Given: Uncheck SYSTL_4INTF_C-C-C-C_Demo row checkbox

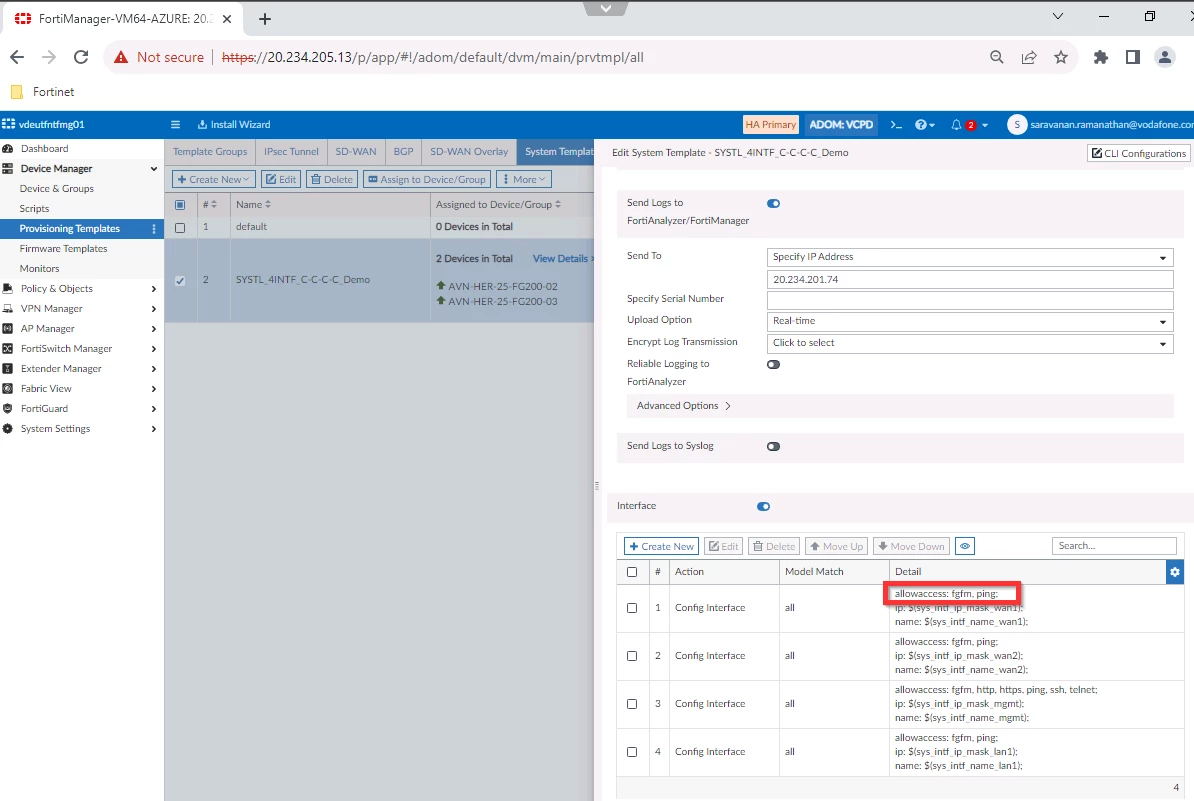Looking at the screenshot, I should [180, 281].
